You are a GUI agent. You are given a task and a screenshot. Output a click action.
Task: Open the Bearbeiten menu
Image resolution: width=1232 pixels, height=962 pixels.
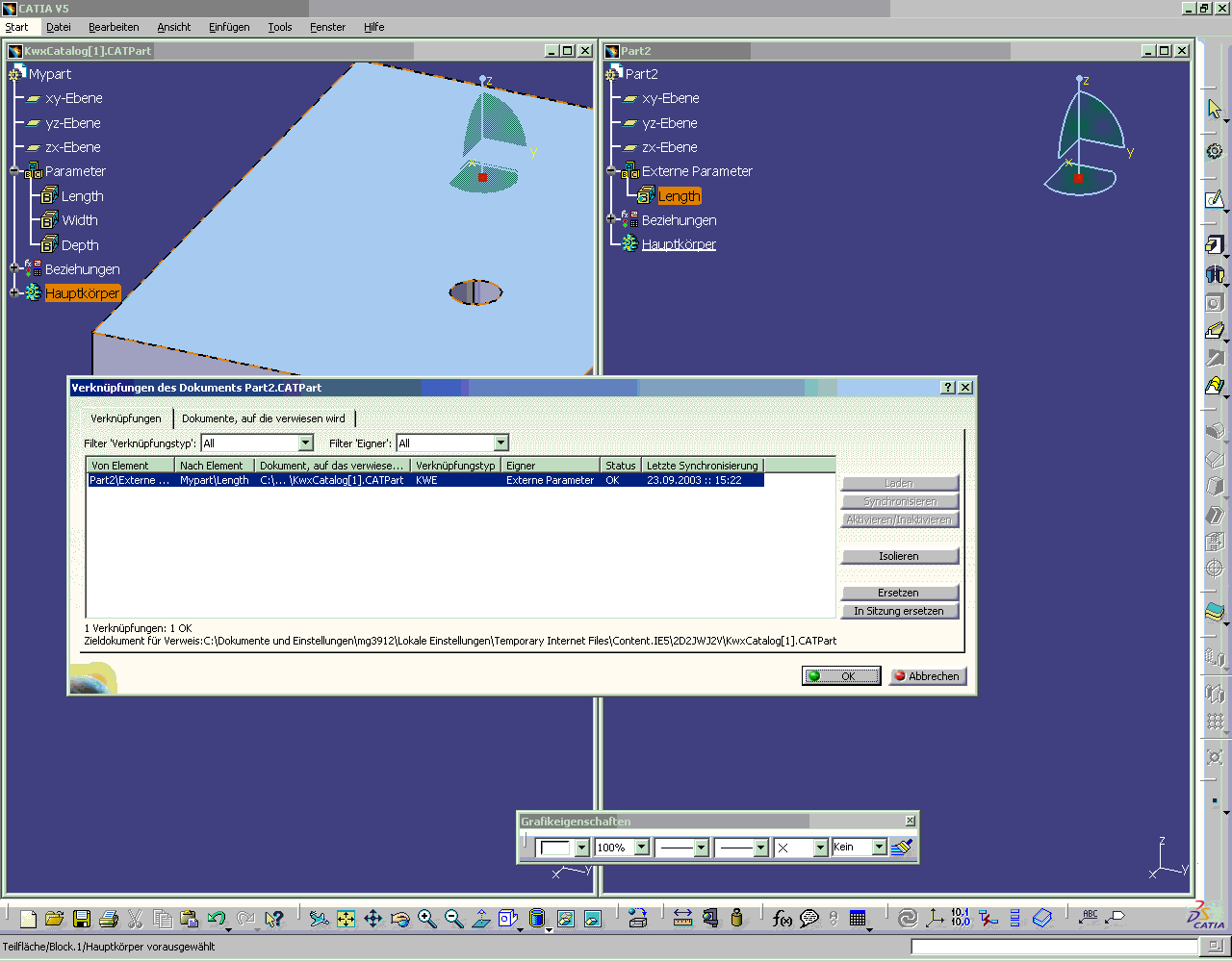coord(114,27)
